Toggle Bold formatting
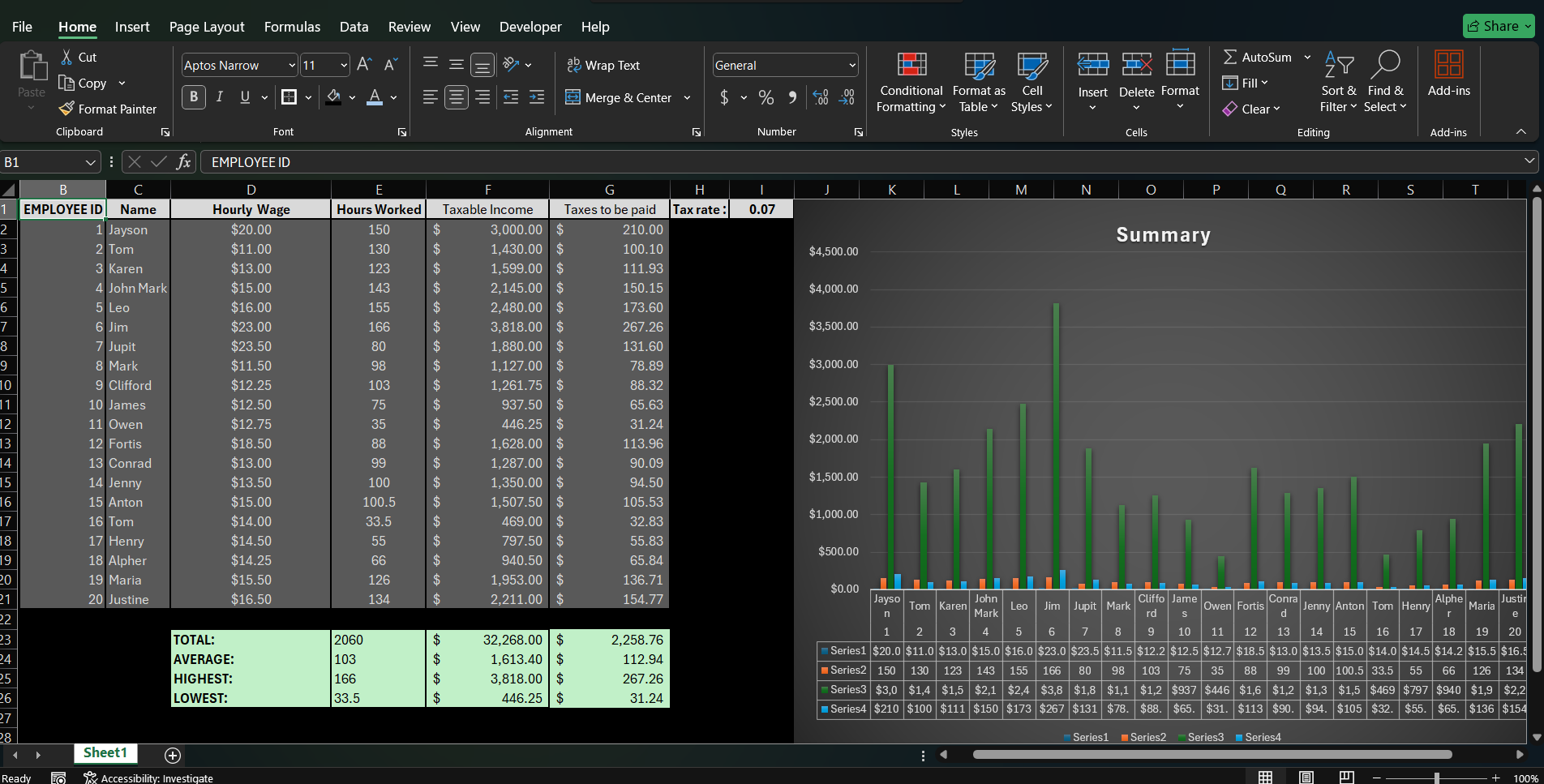The image size is (1544, 784). (x=193, y=97)
